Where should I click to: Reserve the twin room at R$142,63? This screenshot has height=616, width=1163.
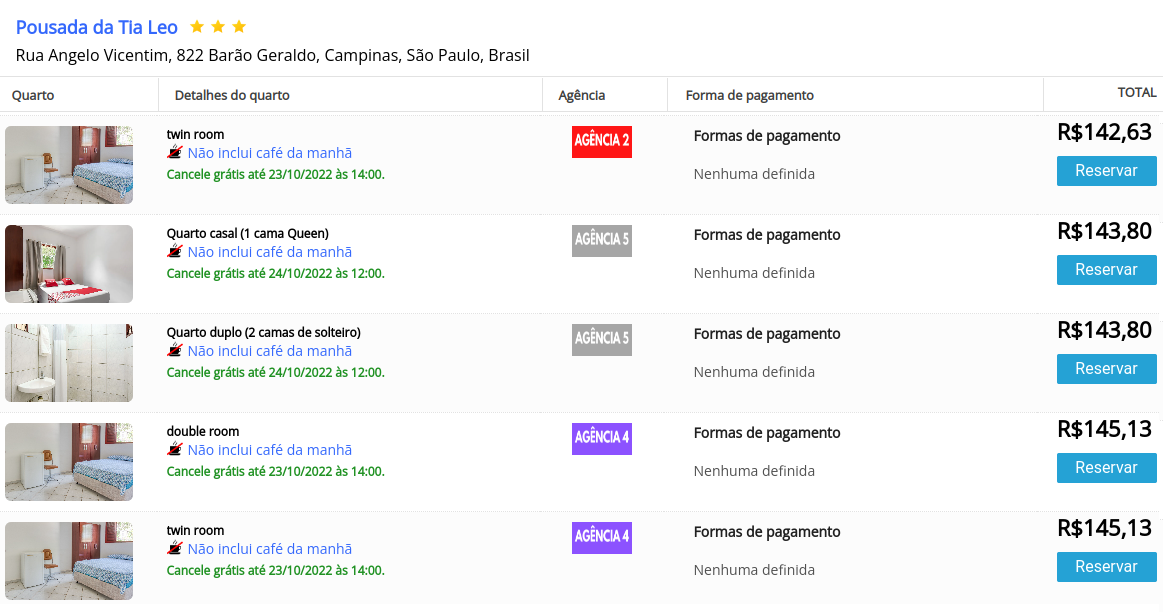(x=1106, y=170)
